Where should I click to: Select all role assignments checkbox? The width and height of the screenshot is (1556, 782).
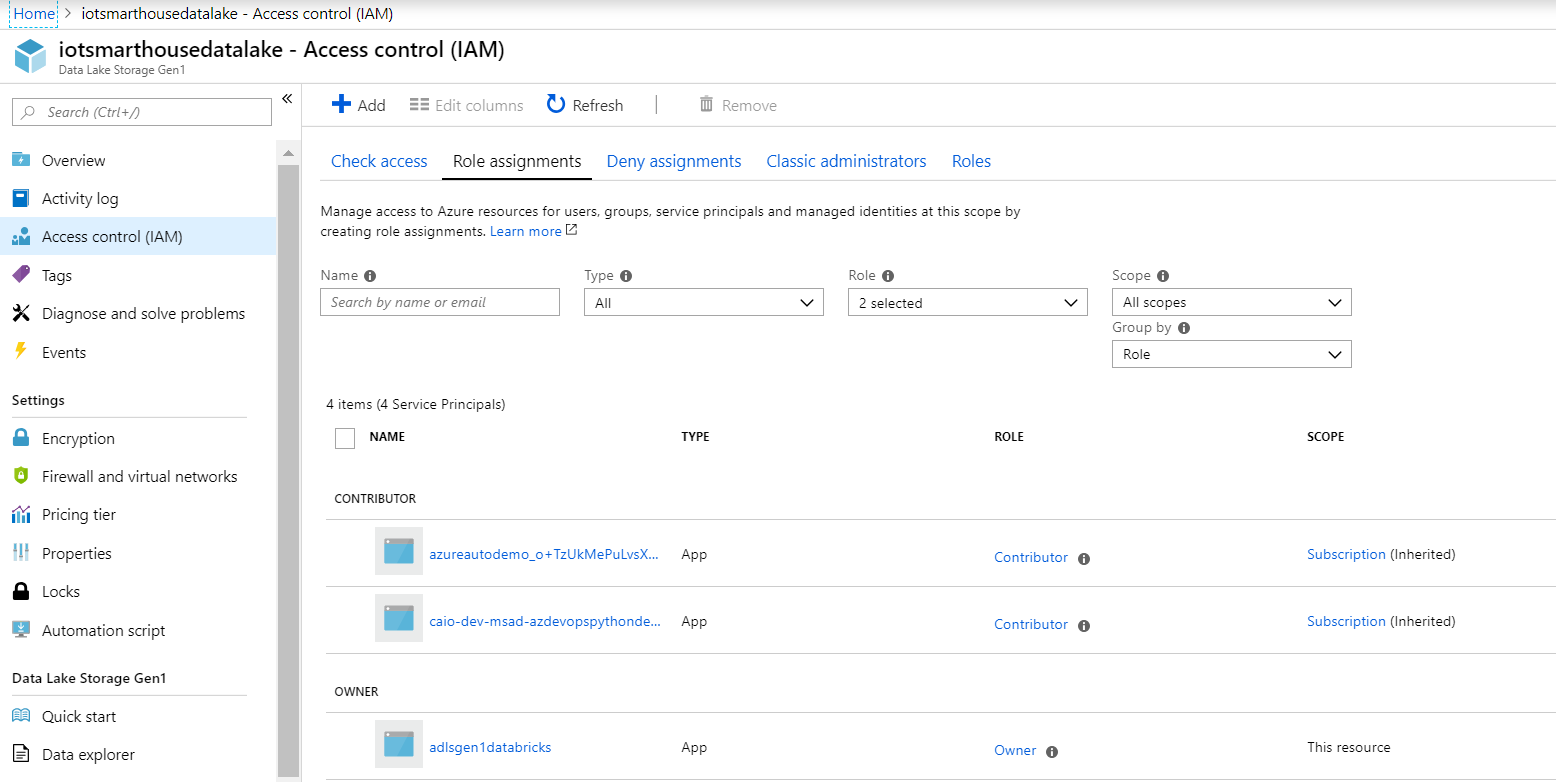click(x=344, y=438)
